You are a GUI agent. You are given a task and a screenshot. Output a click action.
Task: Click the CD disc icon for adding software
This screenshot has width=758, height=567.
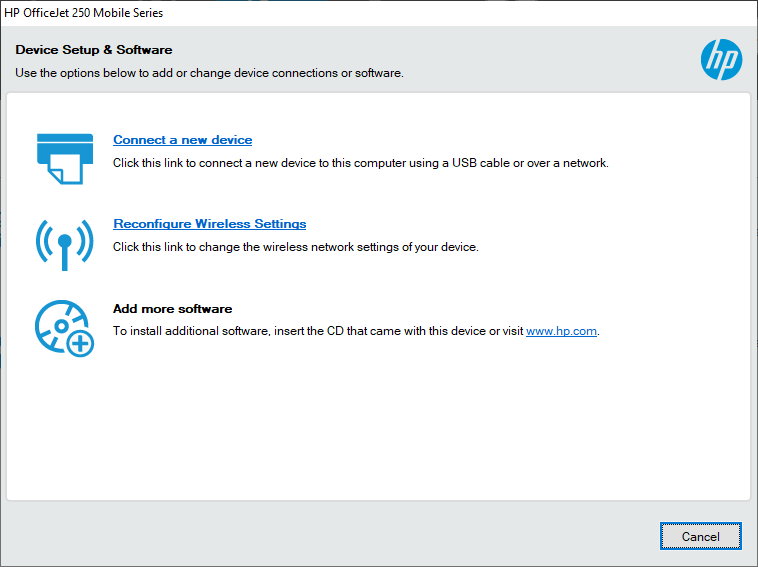pyautogui.click(x=58, y=323)
